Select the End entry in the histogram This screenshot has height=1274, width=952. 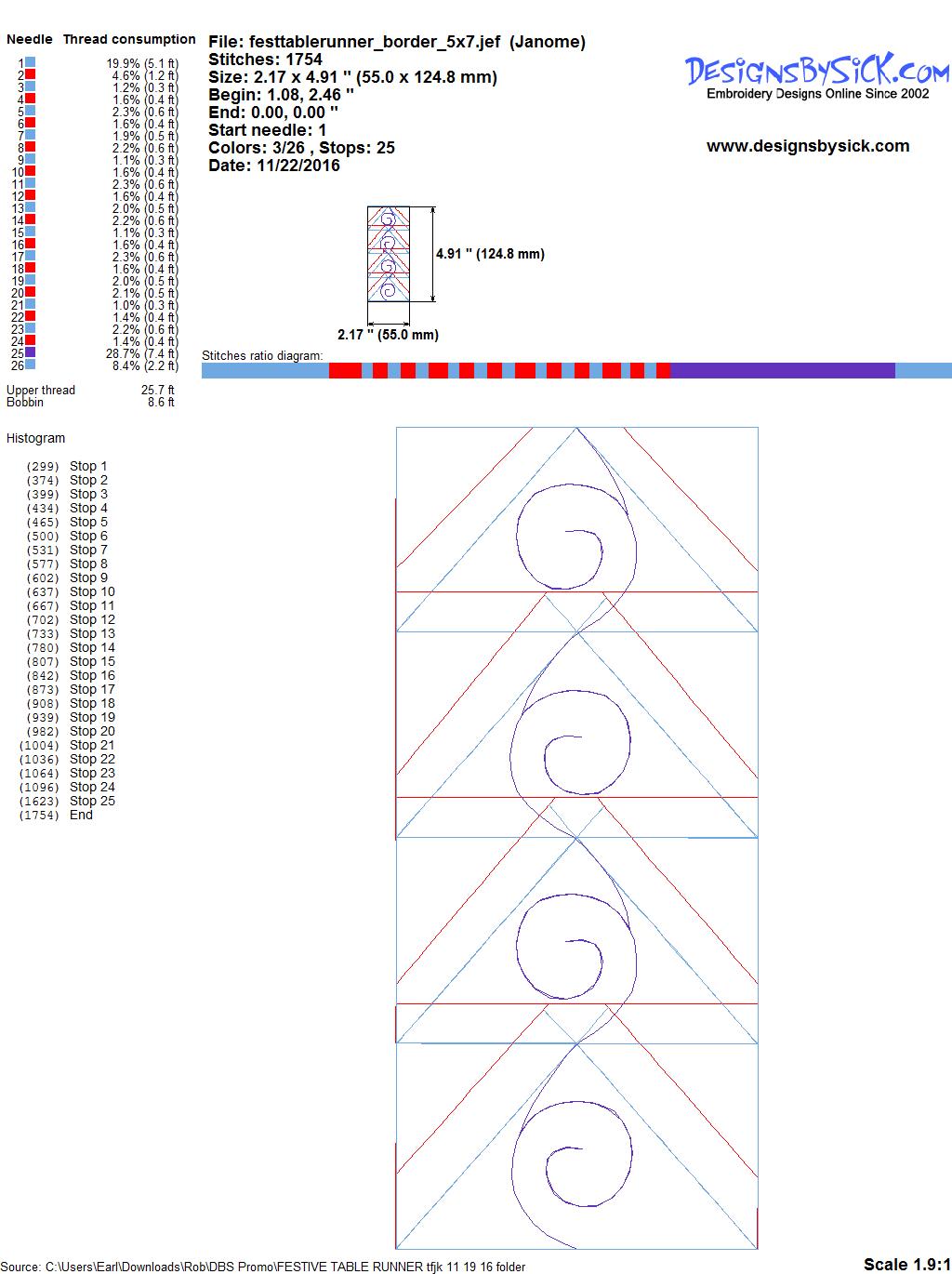point(81,816)
